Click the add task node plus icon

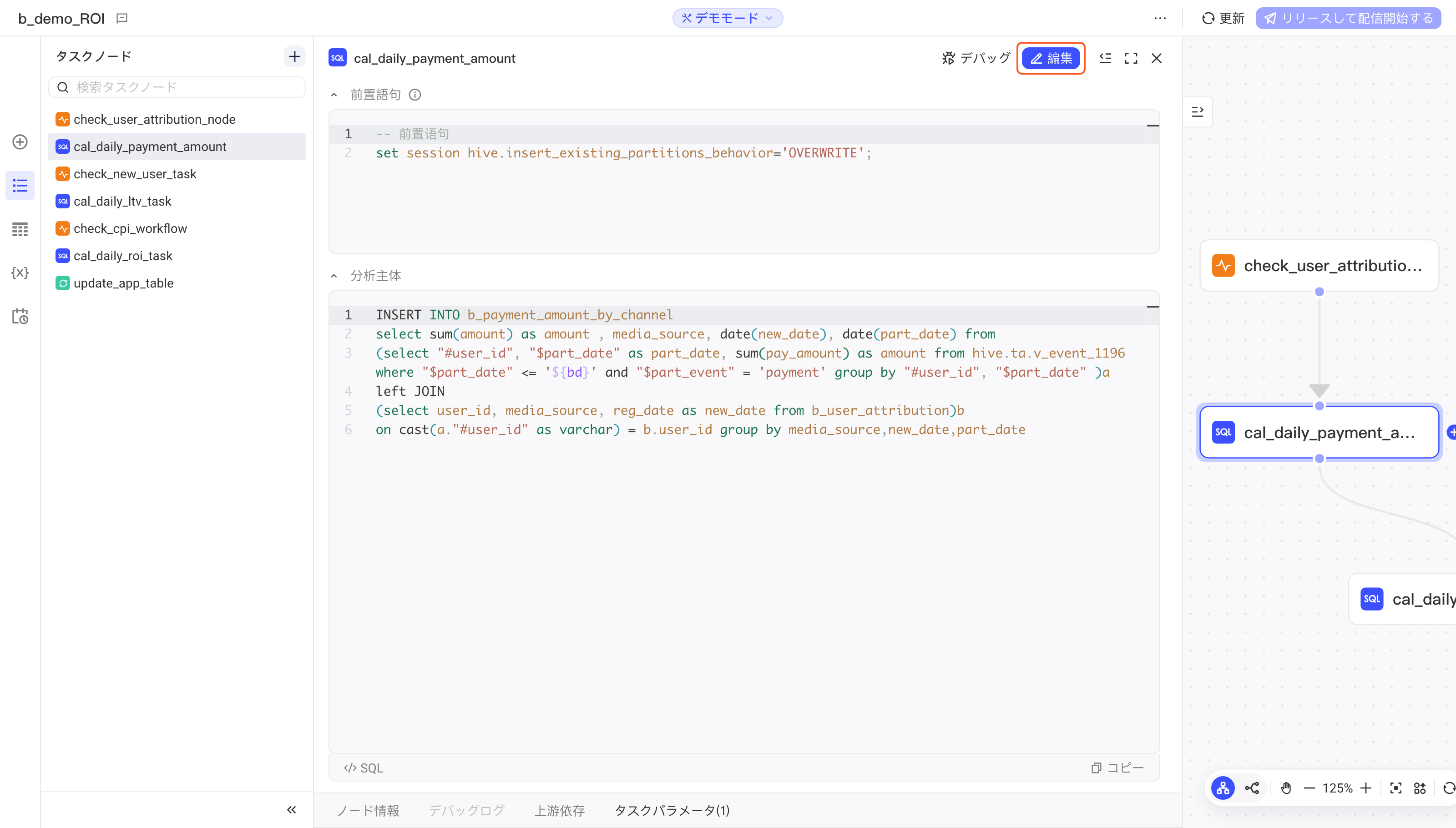coord(294,56)
